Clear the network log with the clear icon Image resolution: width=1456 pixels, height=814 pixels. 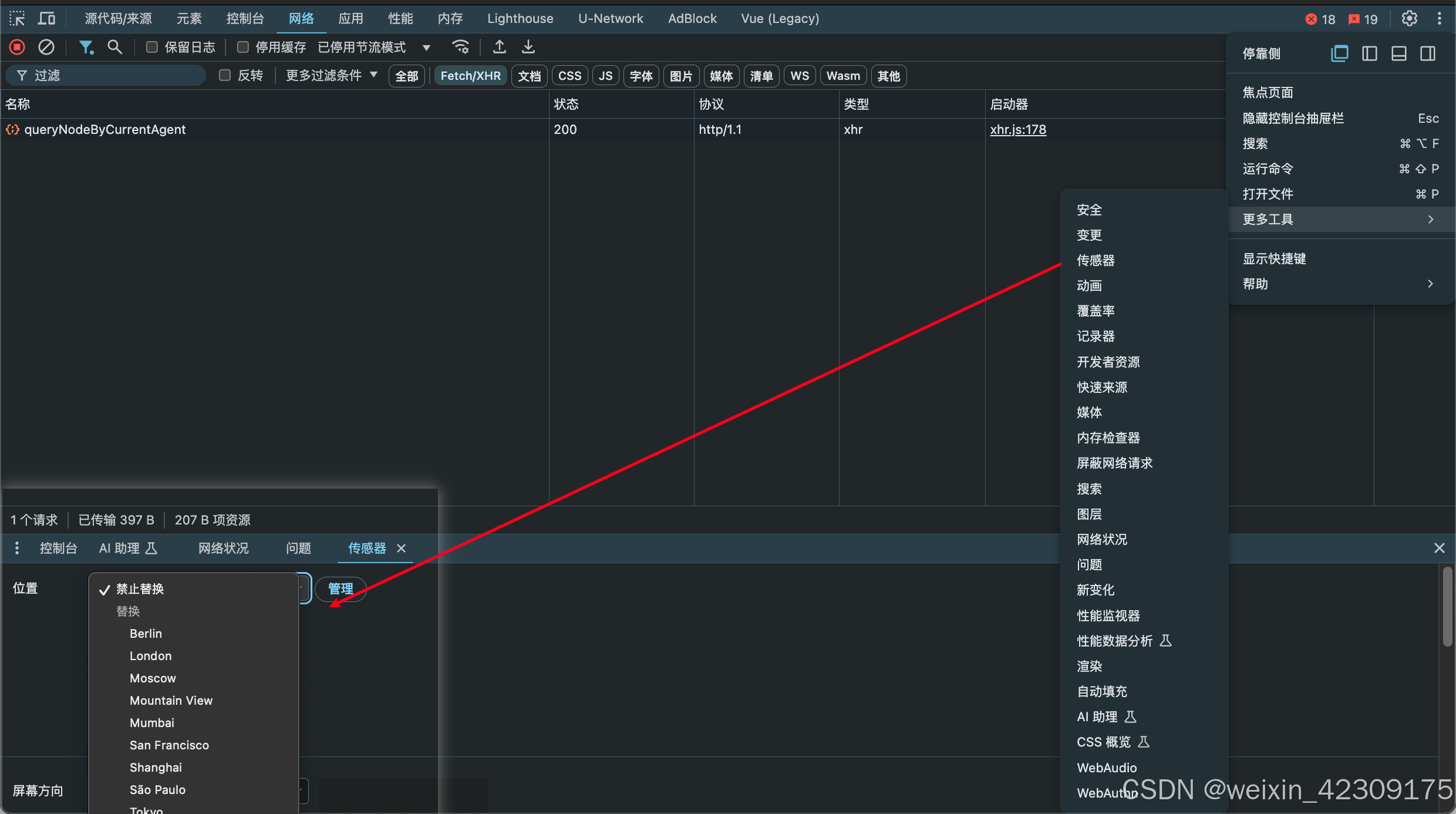tap(46, 47)
